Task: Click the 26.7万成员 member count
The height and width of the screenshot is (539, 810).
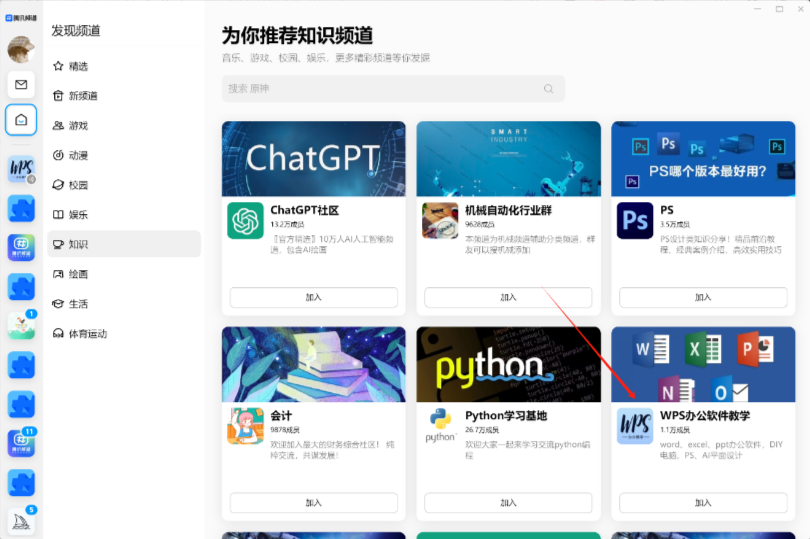Action: pyautogui.click(x=482, y=430)
